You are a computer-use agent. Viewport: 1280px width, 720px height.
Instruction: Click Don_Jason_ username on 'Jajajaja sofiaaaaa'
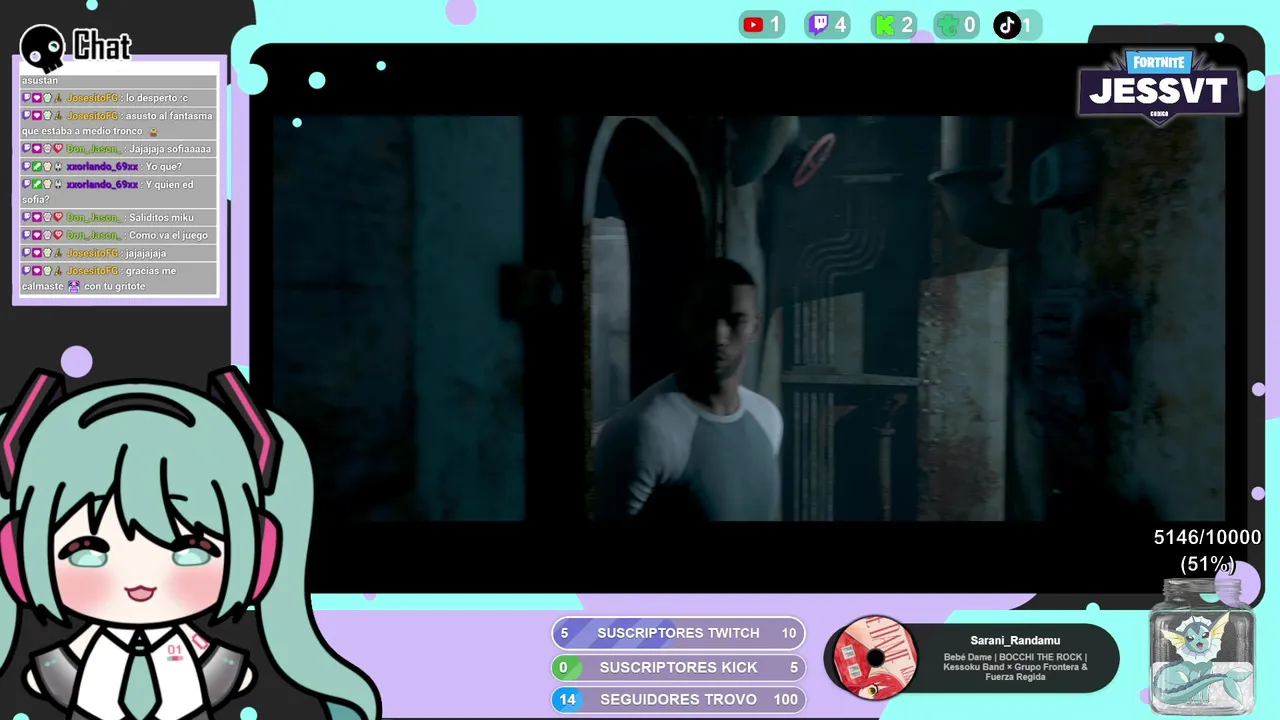(94, 149)
